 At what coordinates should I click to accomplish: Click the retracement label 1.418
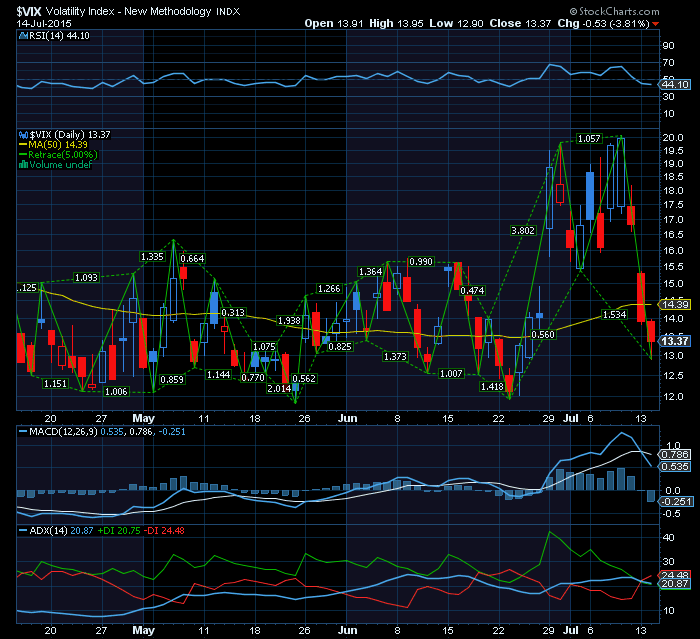[492, 386]
